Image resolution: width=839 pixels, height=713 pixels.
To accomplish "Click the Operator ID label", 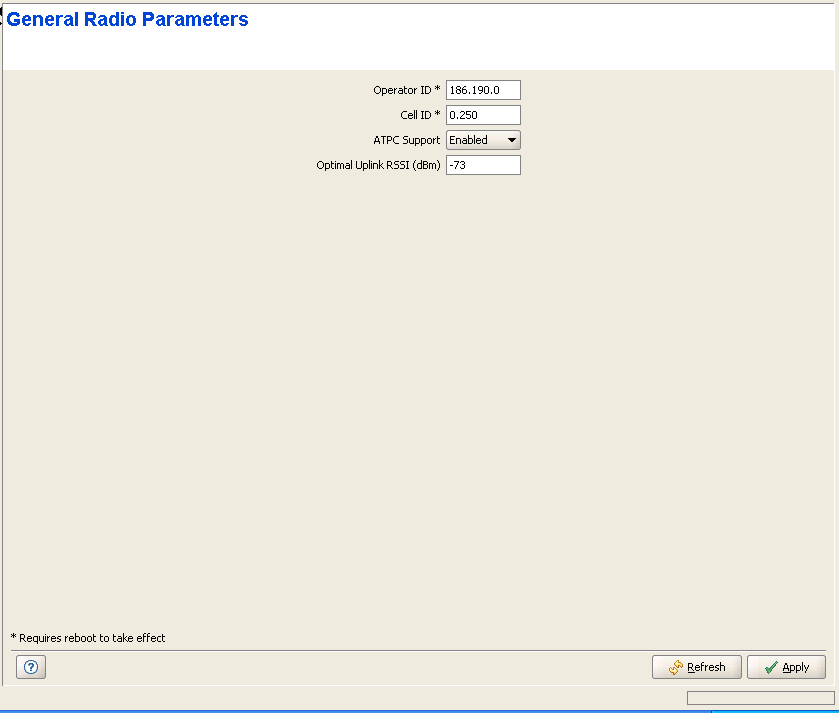I will tap(402, 90).
